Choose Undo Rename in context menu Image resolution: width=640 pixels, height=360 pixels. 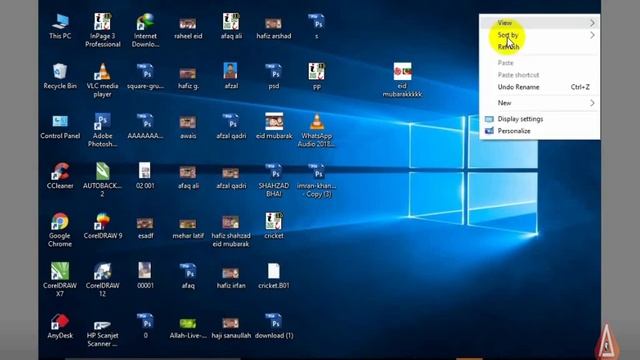(540, 87)
